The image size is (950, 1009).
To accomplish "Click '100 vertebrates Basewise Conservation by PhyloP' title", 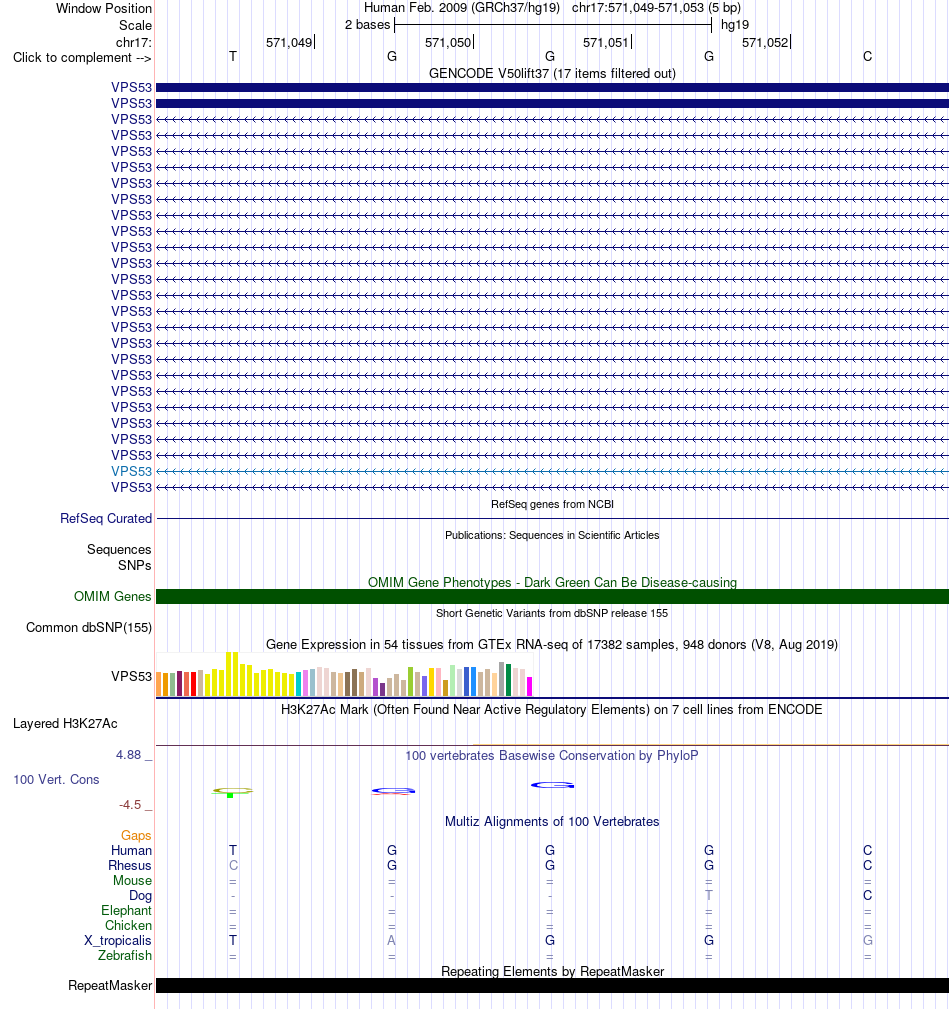I will click(552, 755).
